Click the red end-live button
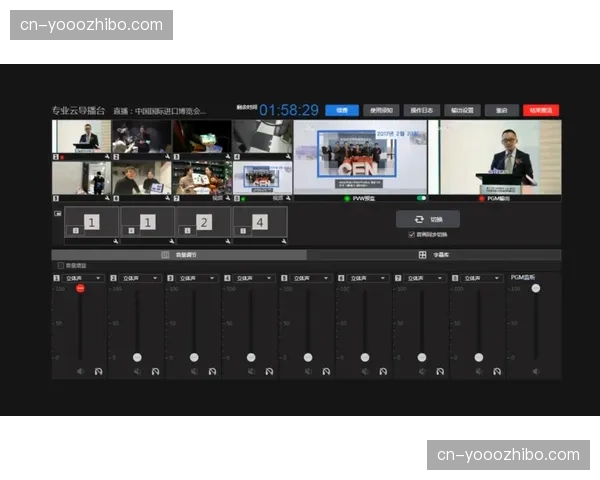This screenshot has width=600, height=480. coord(540,110)
